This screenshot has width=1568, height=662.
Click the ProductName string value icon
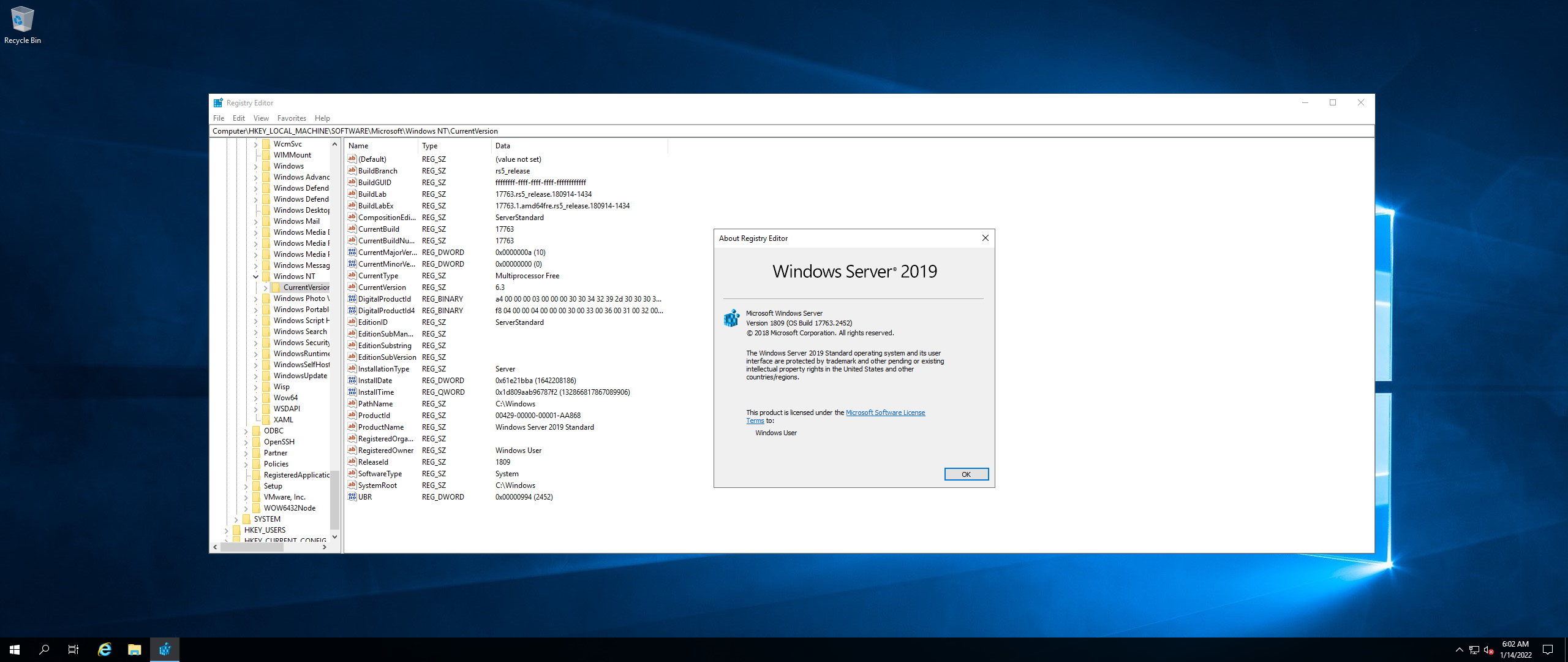(x=352, y=427)
